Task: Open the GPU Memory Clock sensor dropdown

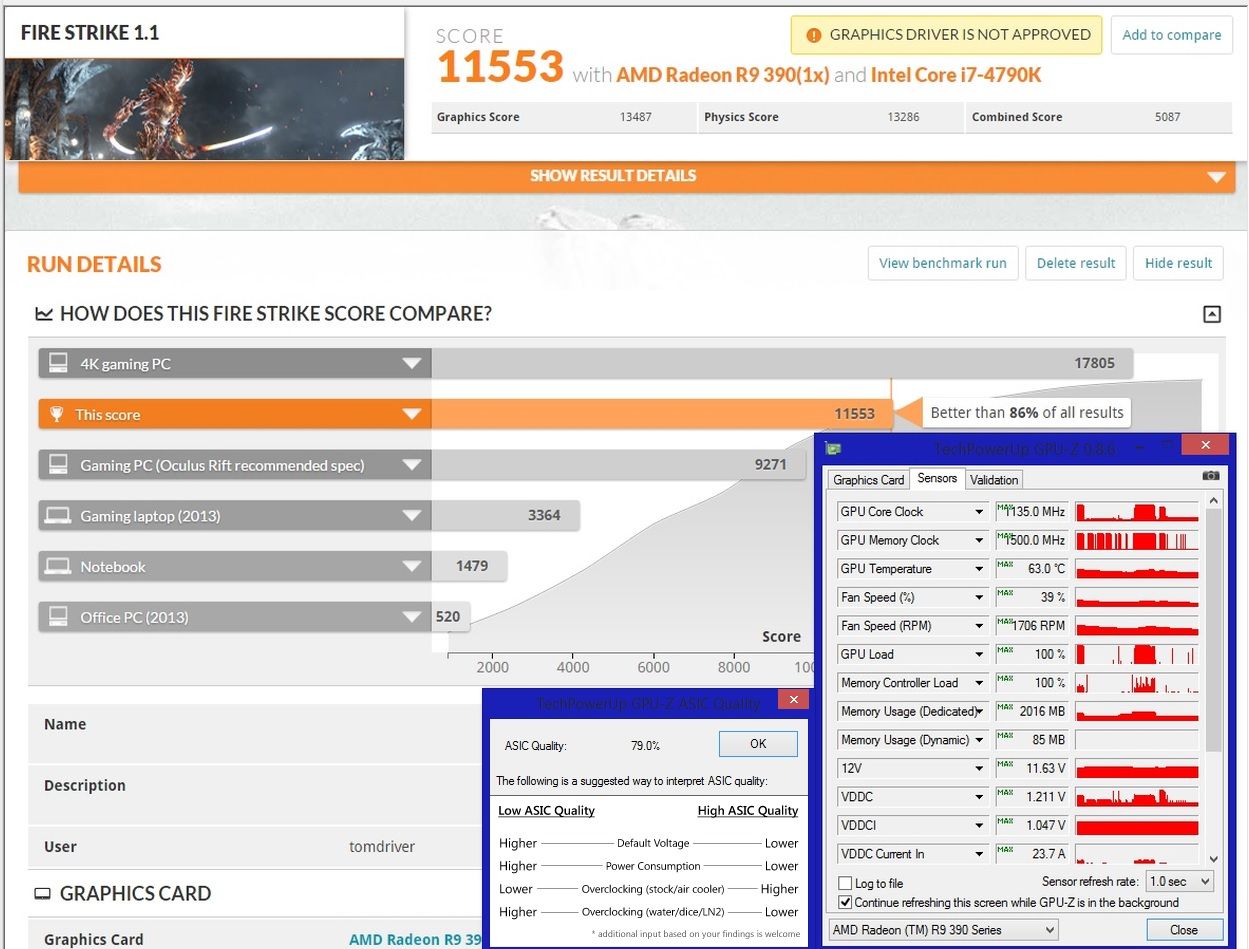Action: pos(979,540)
